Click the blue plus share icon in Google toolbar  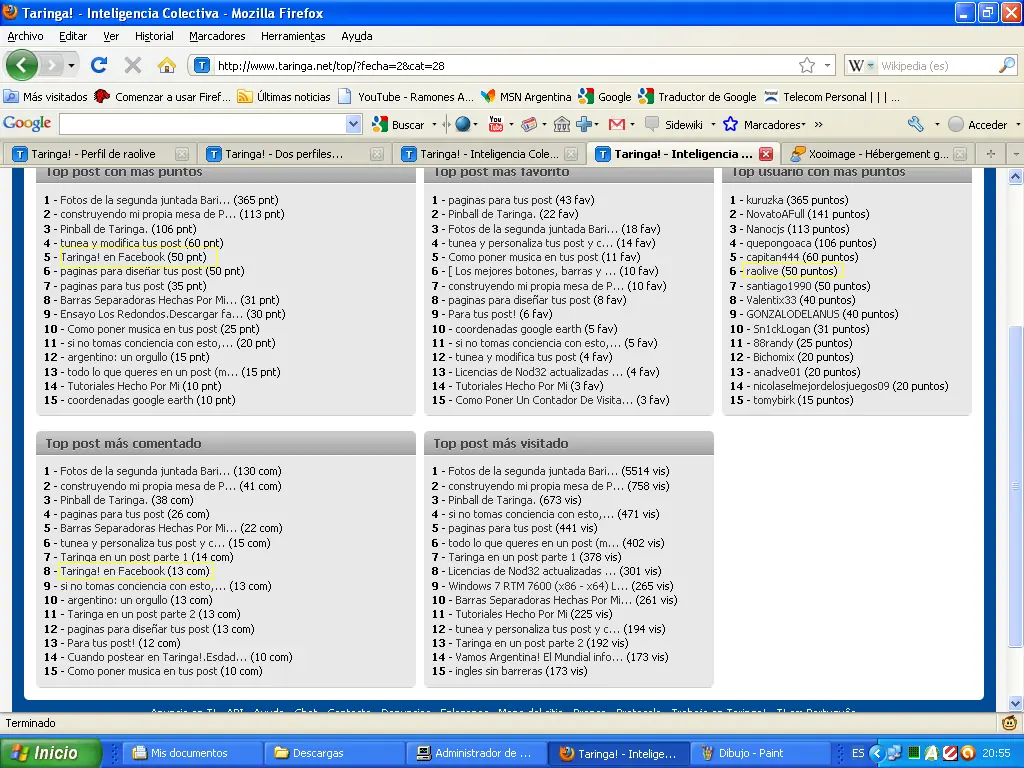point(584,124)
